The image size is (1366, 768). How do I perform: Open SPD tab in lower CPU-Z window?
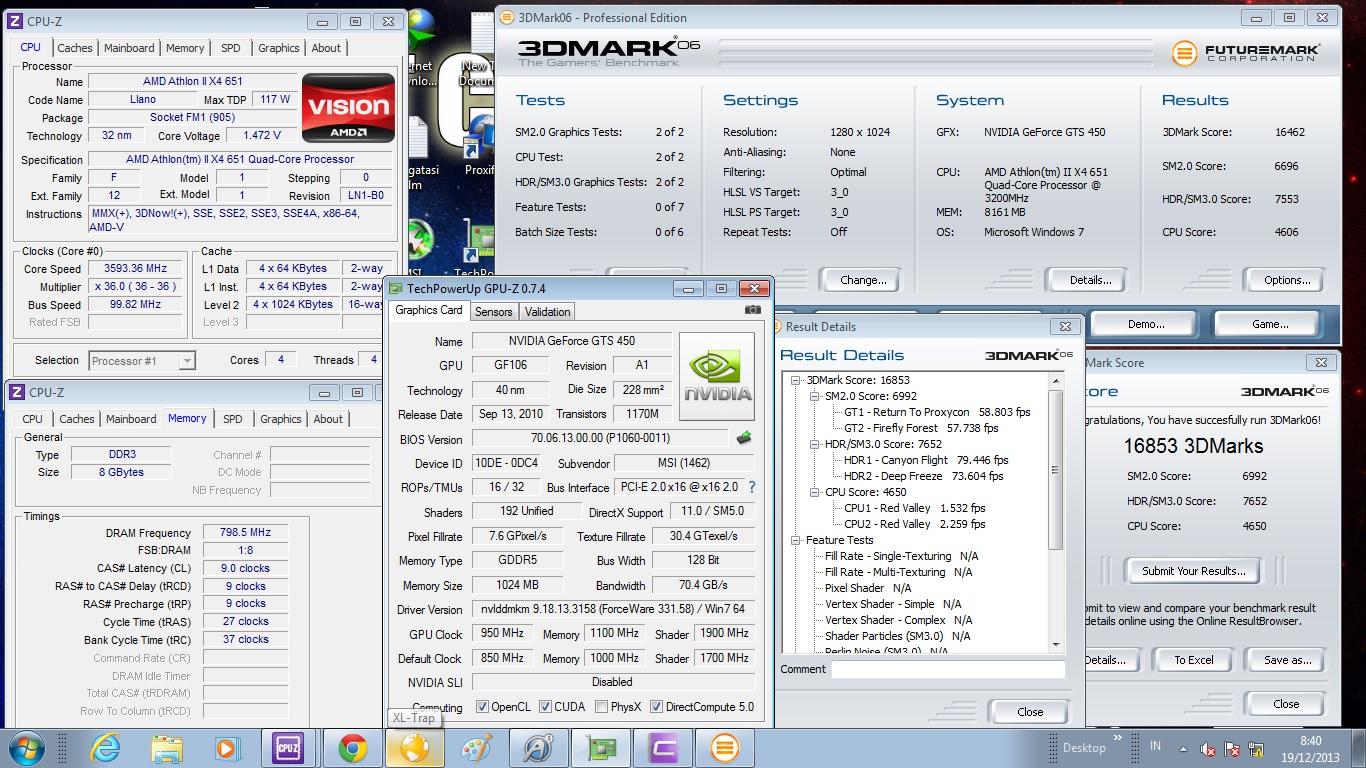coord(233,419)
